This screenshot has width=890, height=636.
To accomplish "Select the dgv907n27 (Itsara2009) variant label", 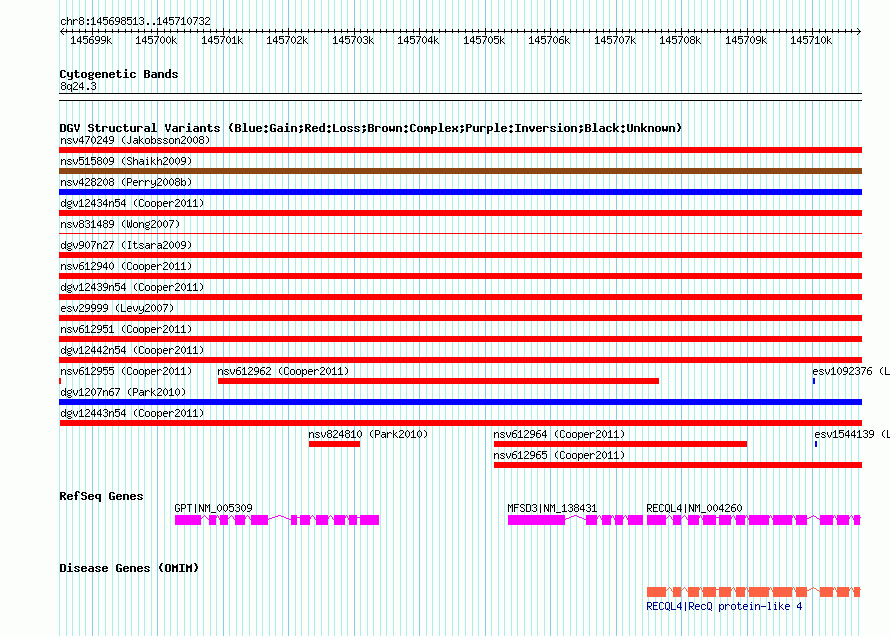I will [x=126, y=245].
